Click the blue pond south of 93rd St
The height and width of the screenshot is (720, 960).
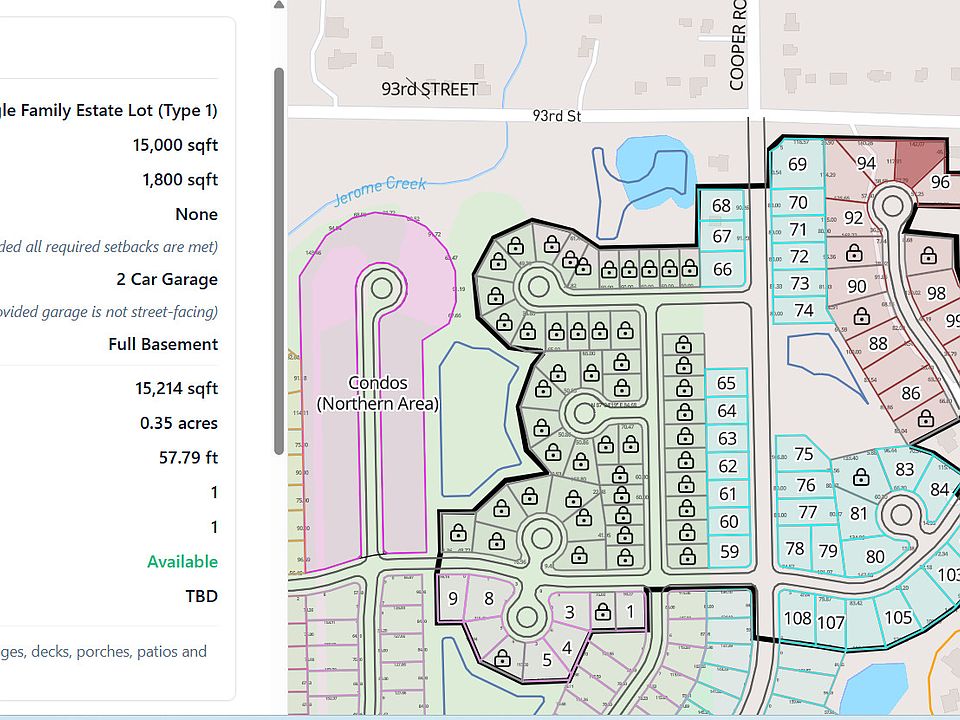pos(654,162)
